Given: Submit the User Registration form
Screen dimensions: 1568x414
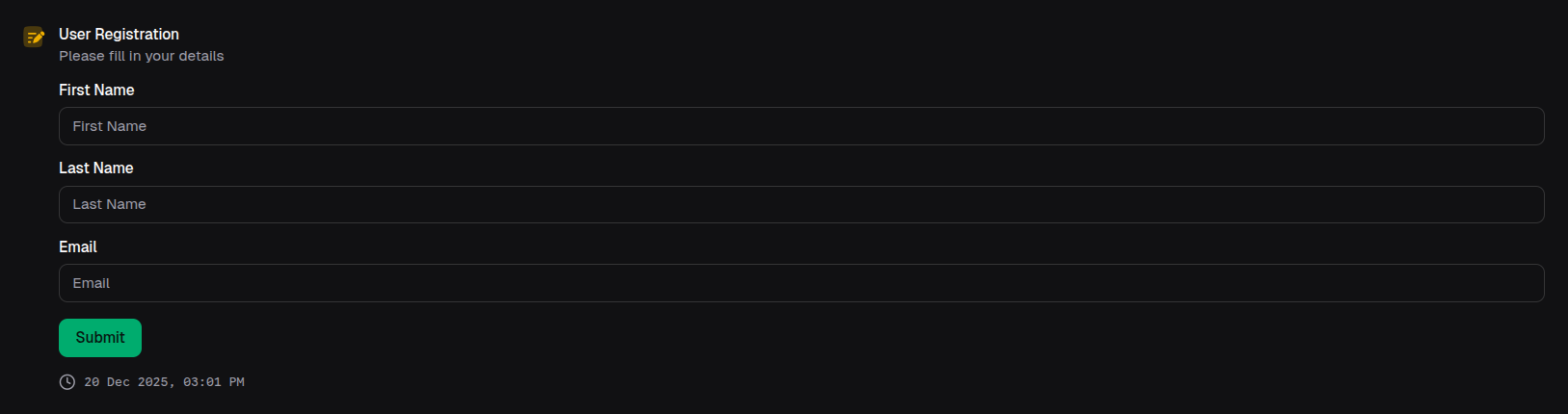Looking at the screenshot, I should coord(100,338).
